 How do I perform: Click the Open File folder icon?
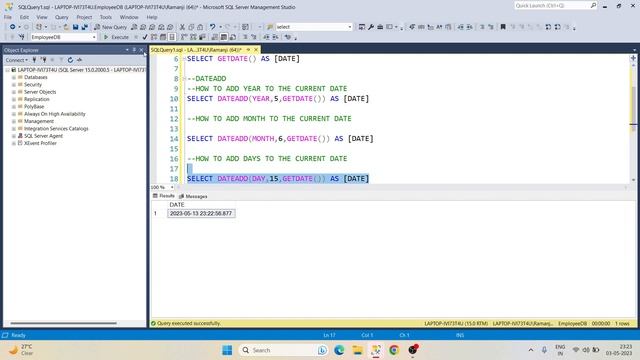click(66, 27)
